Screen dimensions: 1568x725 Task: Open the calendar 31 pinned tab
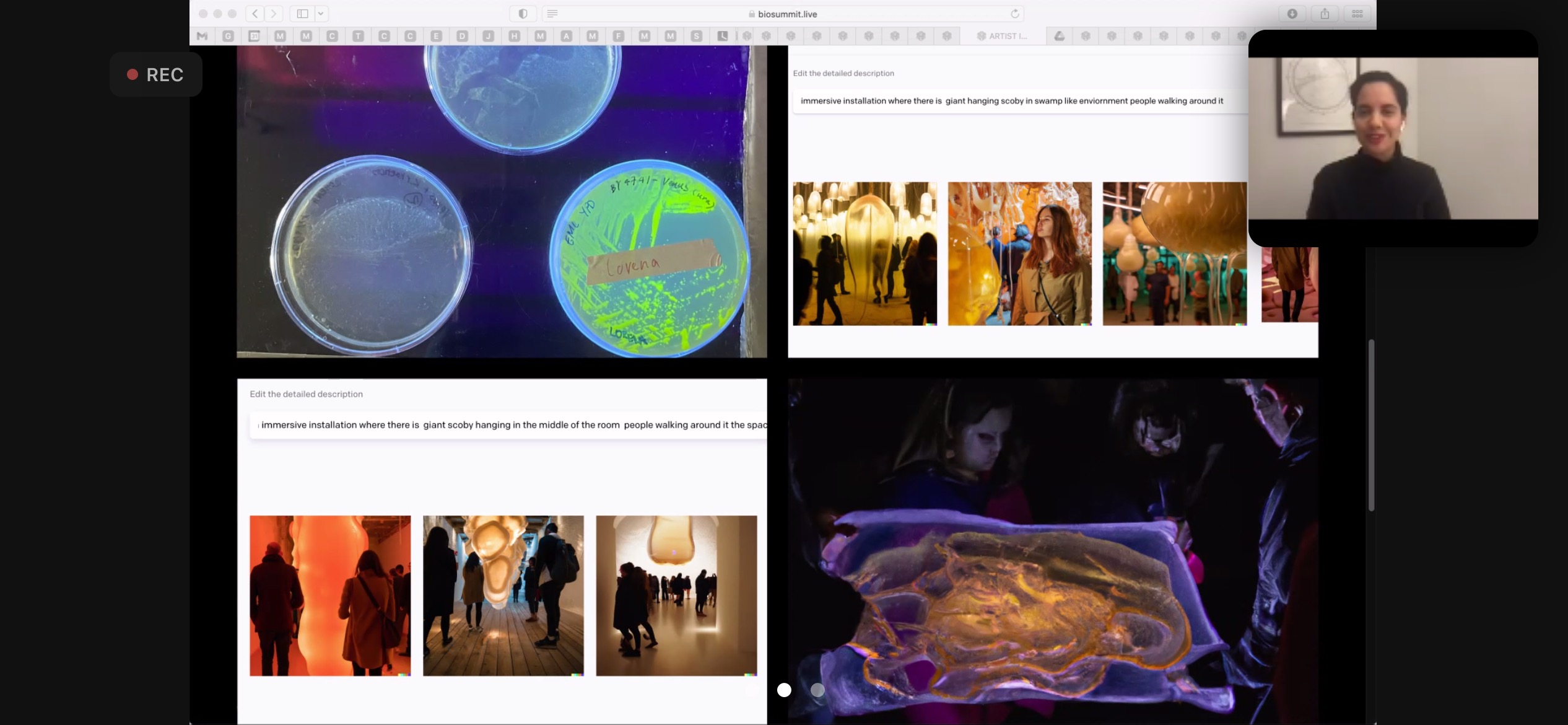click(254, 36)
